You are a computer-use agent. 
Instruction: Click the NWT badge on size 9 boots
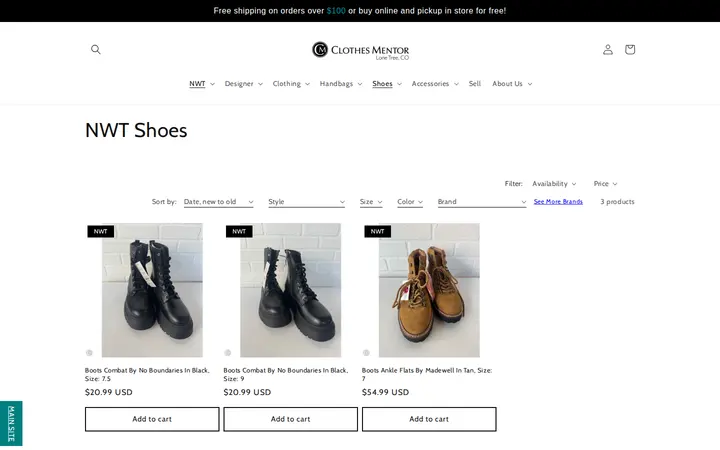239,231
